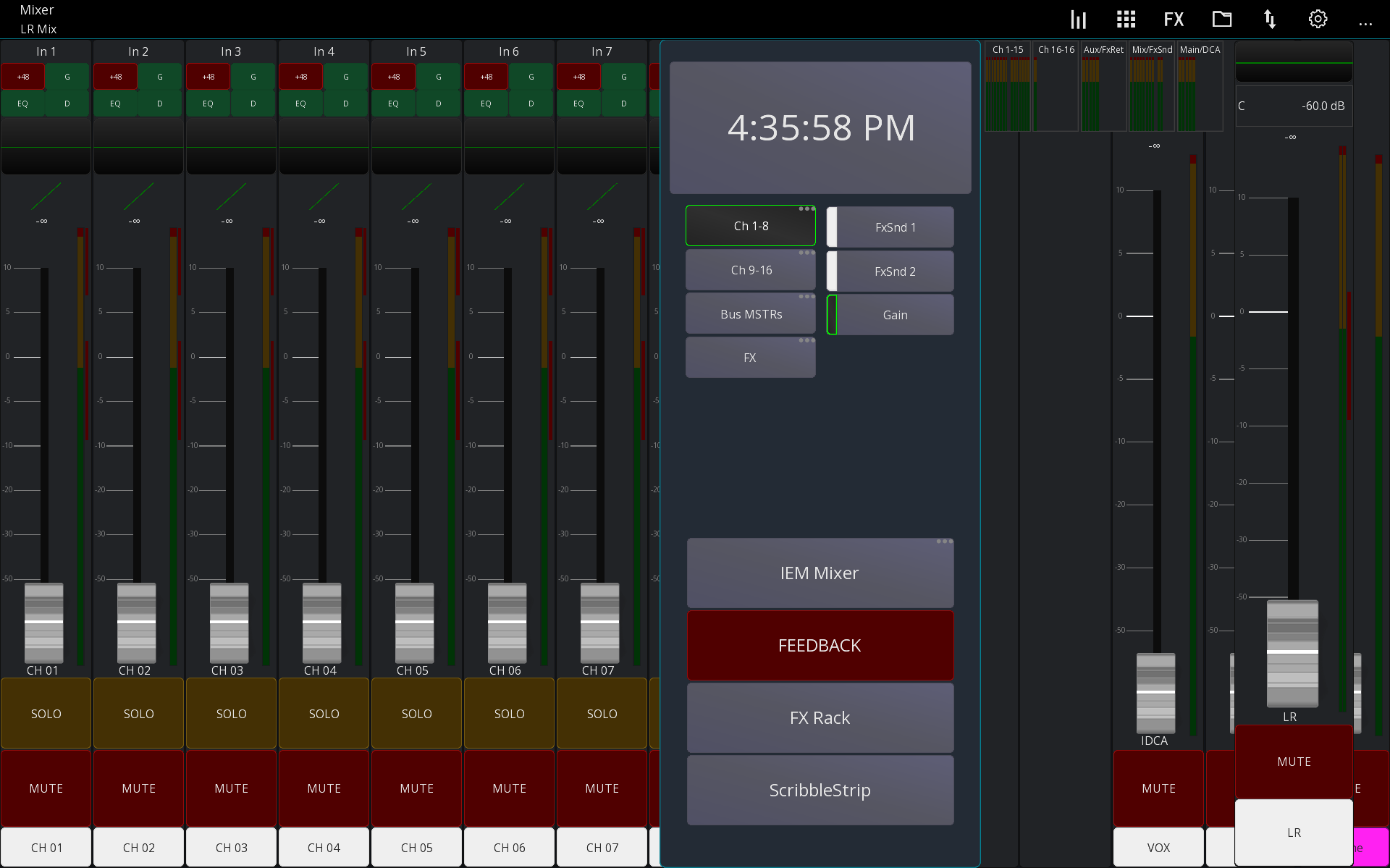Viewport: 1390px width, 868px height.
Task: Select the up/down transfer arrows icon
Action: (x=1271, y=19)
